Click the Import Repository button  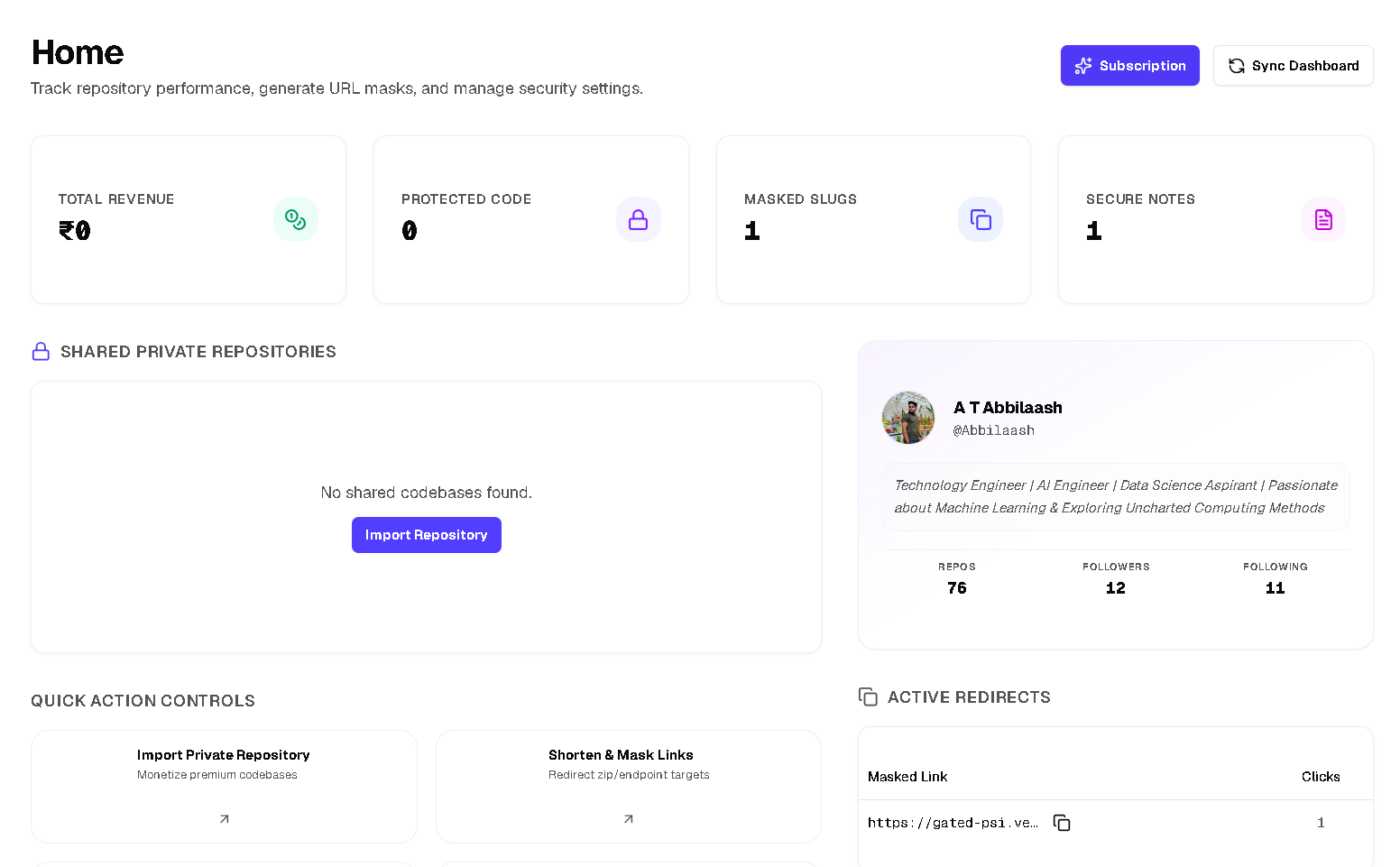coord(427,535)
